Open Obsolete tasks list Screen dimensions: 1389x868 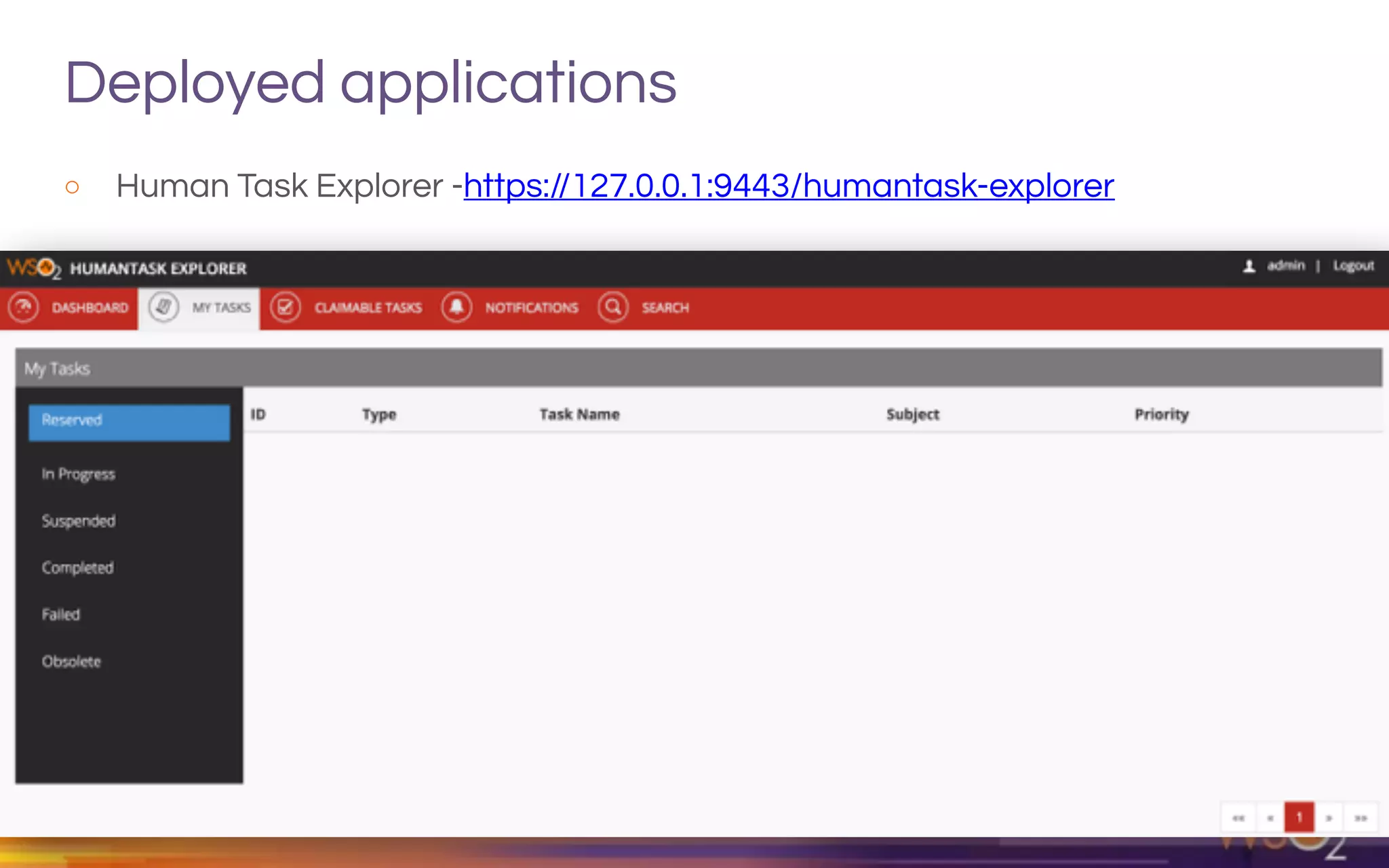(x=71, y=661)
